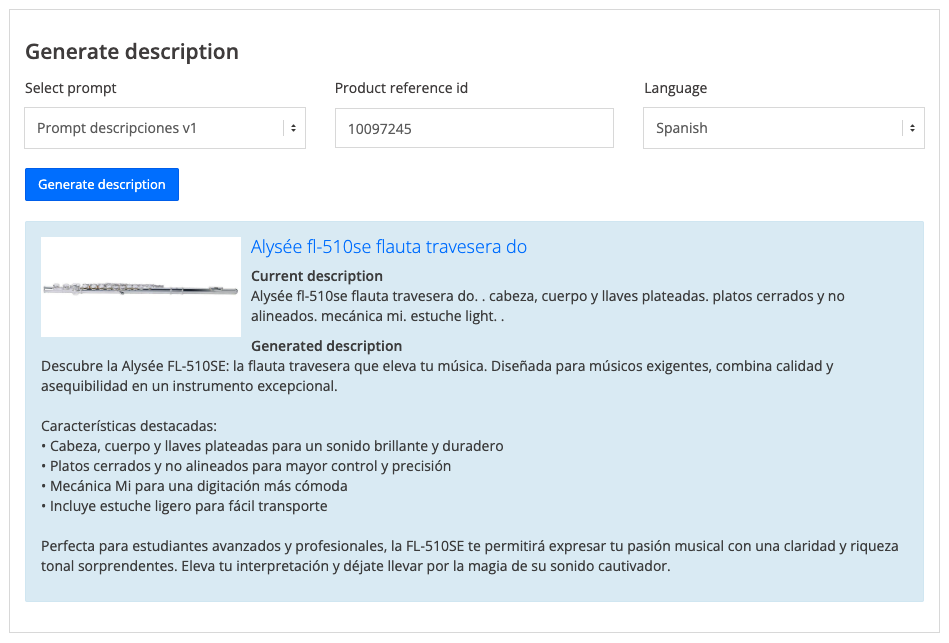
Task: Click the "Platos cerrados y no alineados" bullet
Action: pos(246,466)
